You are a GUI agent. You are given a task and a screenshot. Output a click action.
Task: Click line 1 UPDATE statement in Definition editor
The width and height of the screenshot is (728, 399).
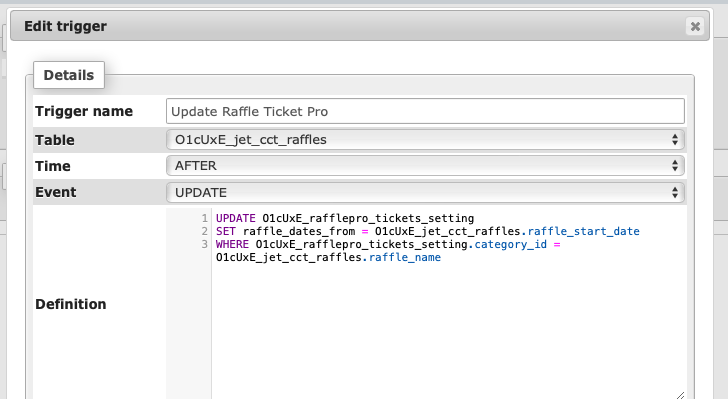pyautogui.click(x=345, y=218)
